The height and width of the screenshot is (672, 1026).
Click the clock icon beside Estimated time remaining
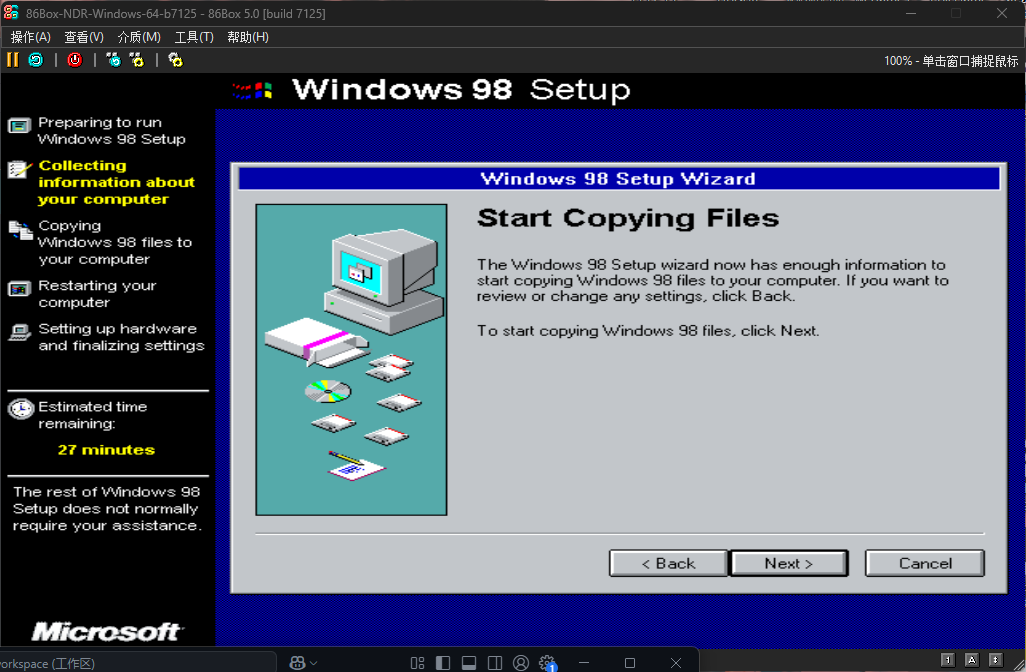(x=20, y=409)
